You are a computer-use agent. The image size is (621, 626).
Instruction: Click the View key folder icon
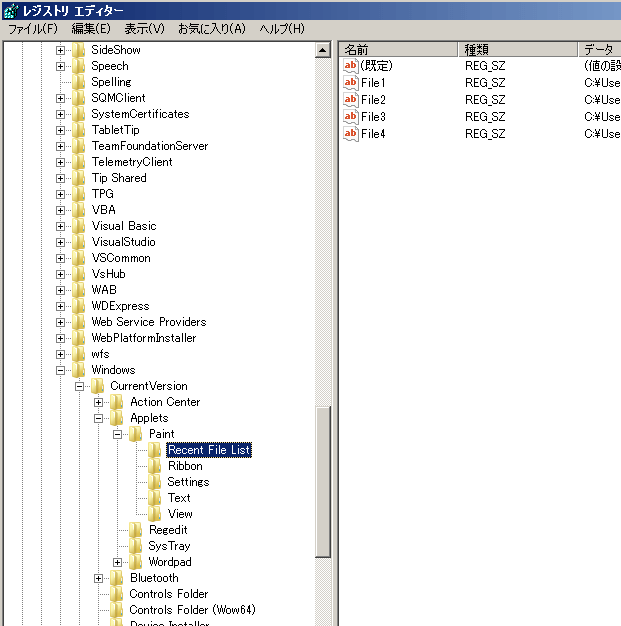(x=155, y=514)
